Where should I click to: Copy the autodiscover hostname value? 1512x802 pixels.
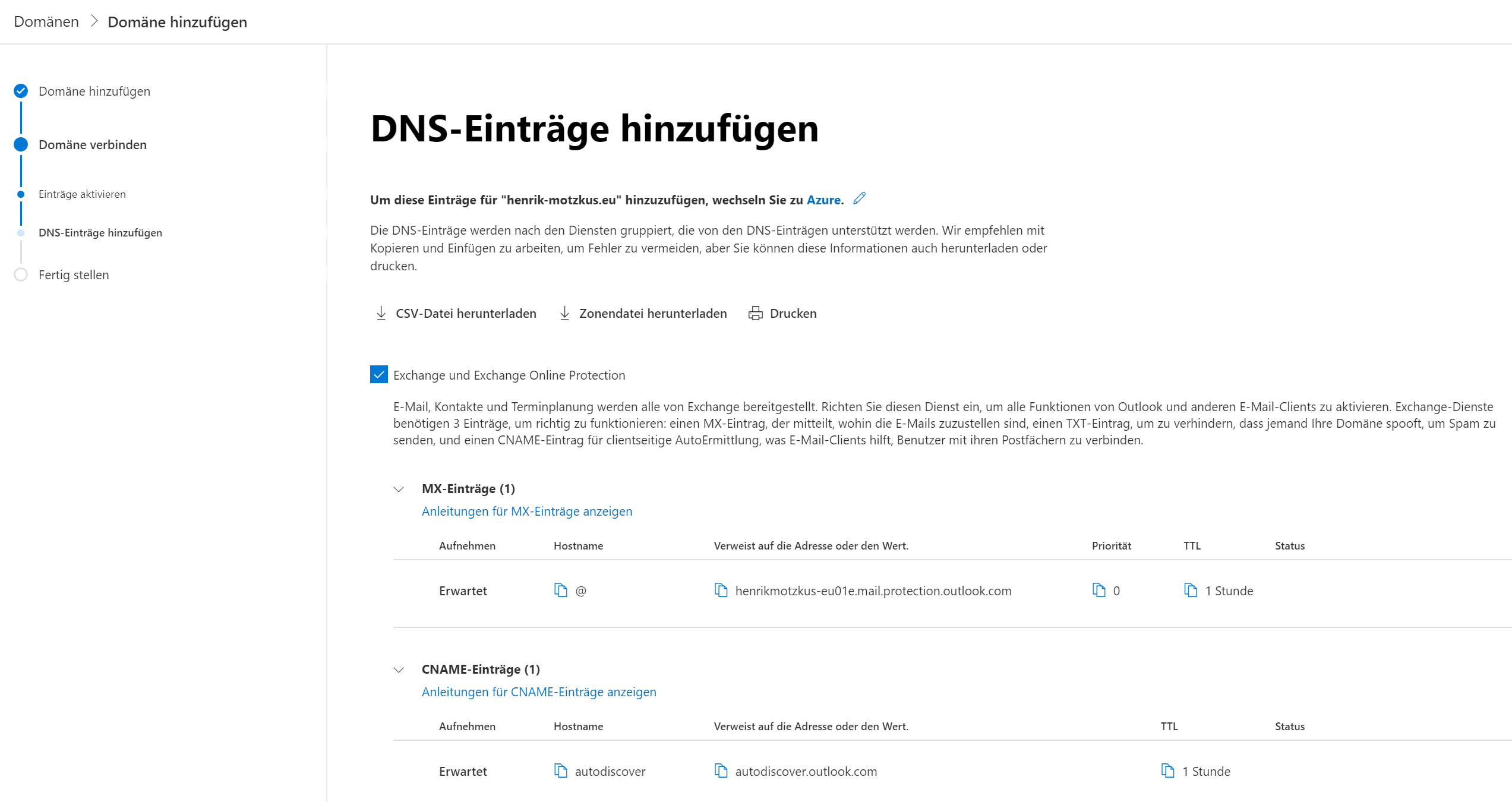point(560,771)
